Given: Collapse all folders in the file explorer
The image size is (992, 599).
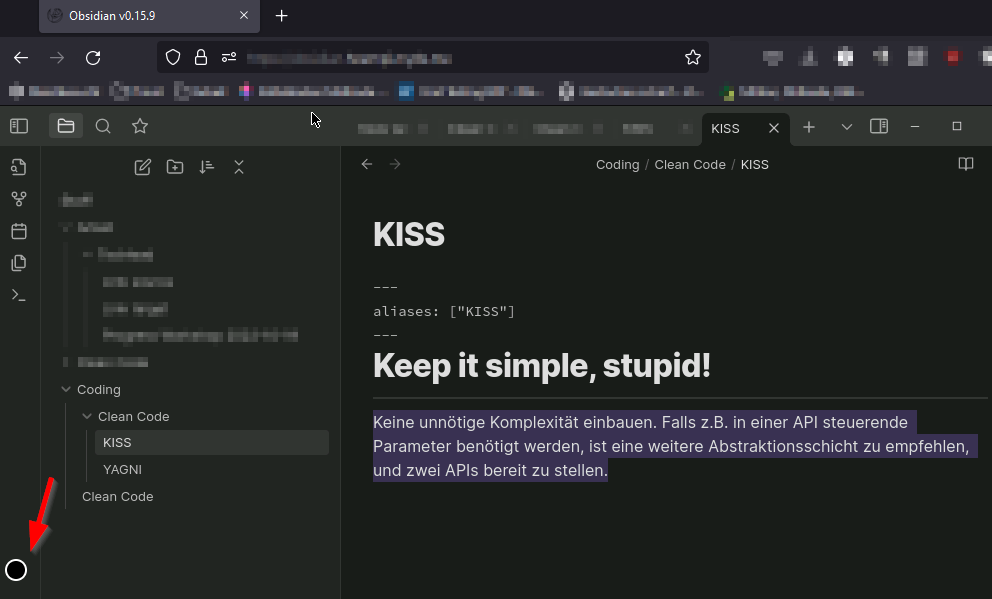Looking at the screenshot, I should tap(239, 167).
